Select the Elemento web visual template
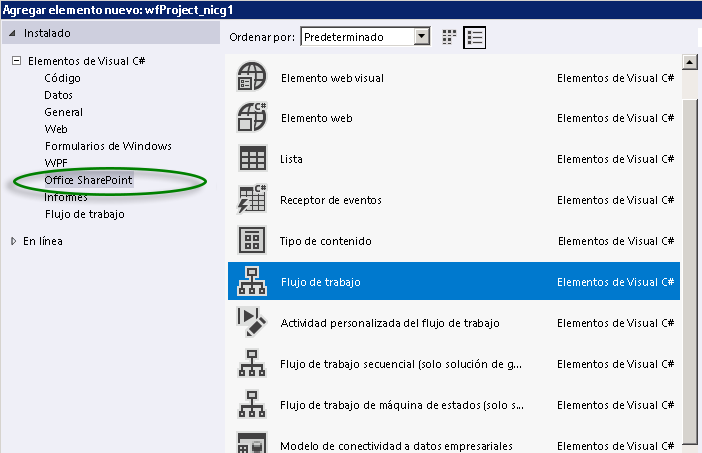The height and width of the screenshot is (453, 702). [454, 78]
